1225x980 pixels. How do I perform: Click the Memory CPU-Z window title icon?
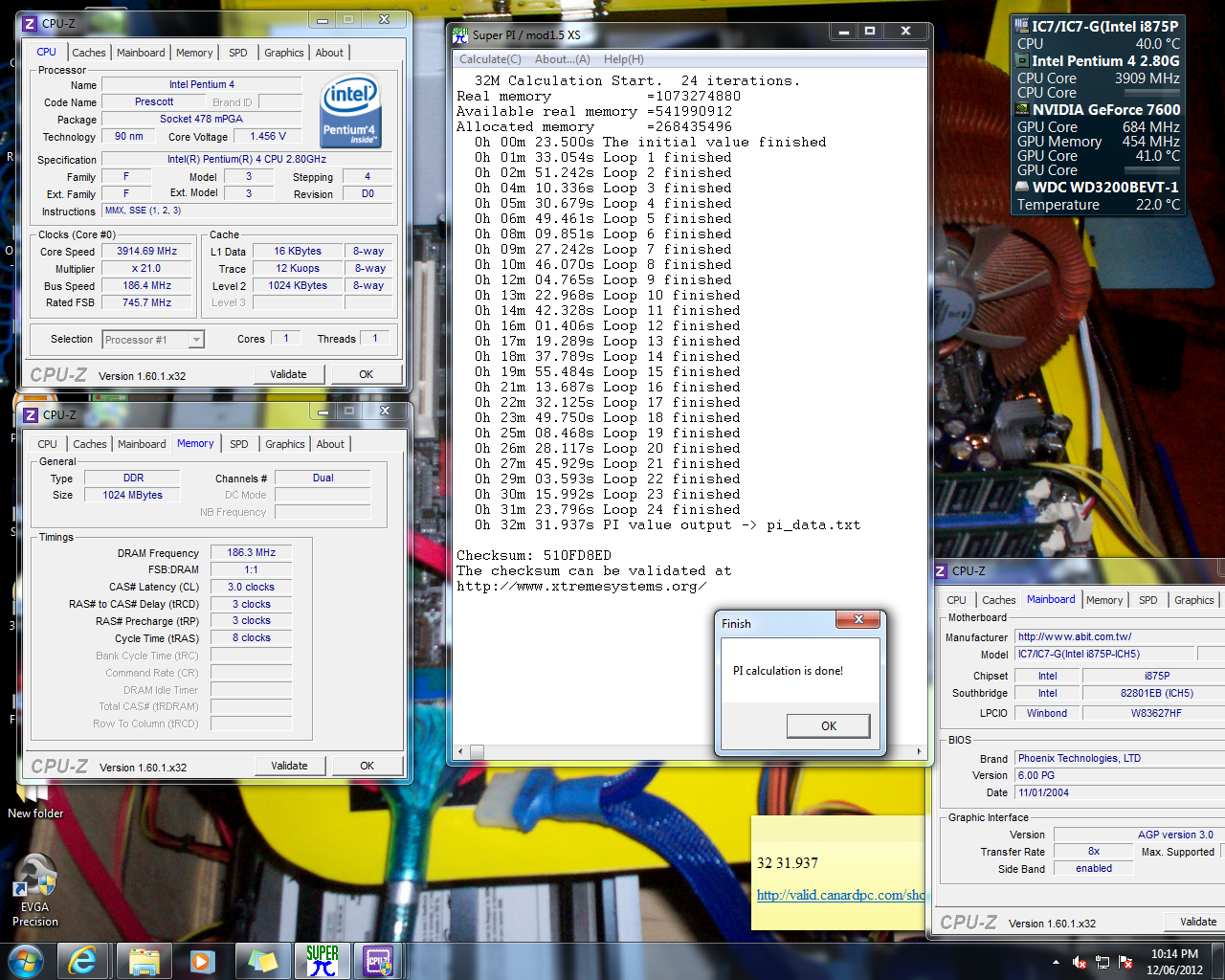click(31, 414)
